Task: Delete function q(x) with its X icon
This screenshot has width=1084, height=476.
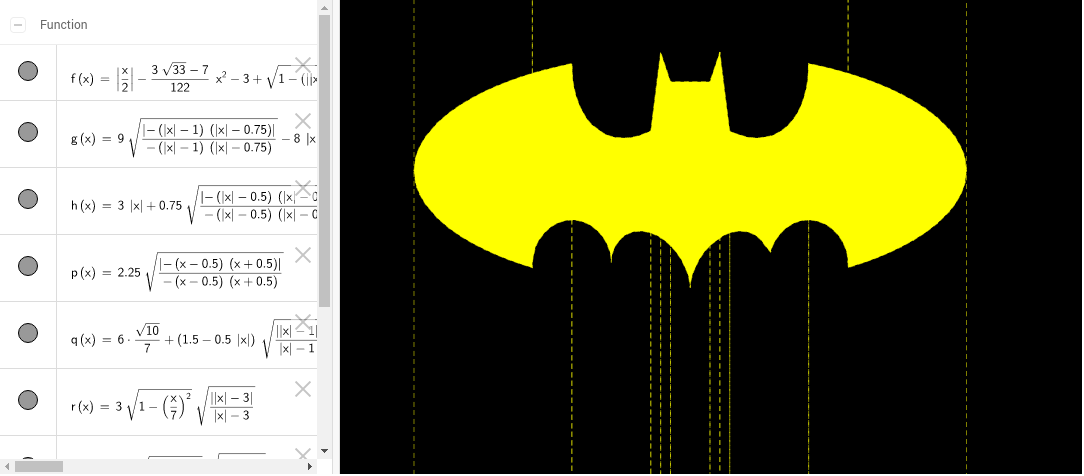Action: [x=303, y=322]
